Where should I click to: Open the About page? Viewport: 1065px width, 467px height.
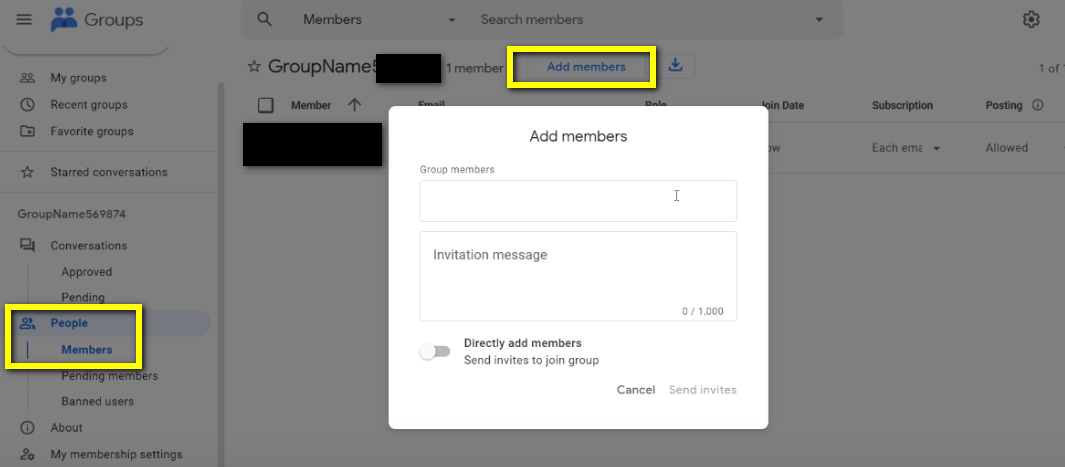coord(67,428)
